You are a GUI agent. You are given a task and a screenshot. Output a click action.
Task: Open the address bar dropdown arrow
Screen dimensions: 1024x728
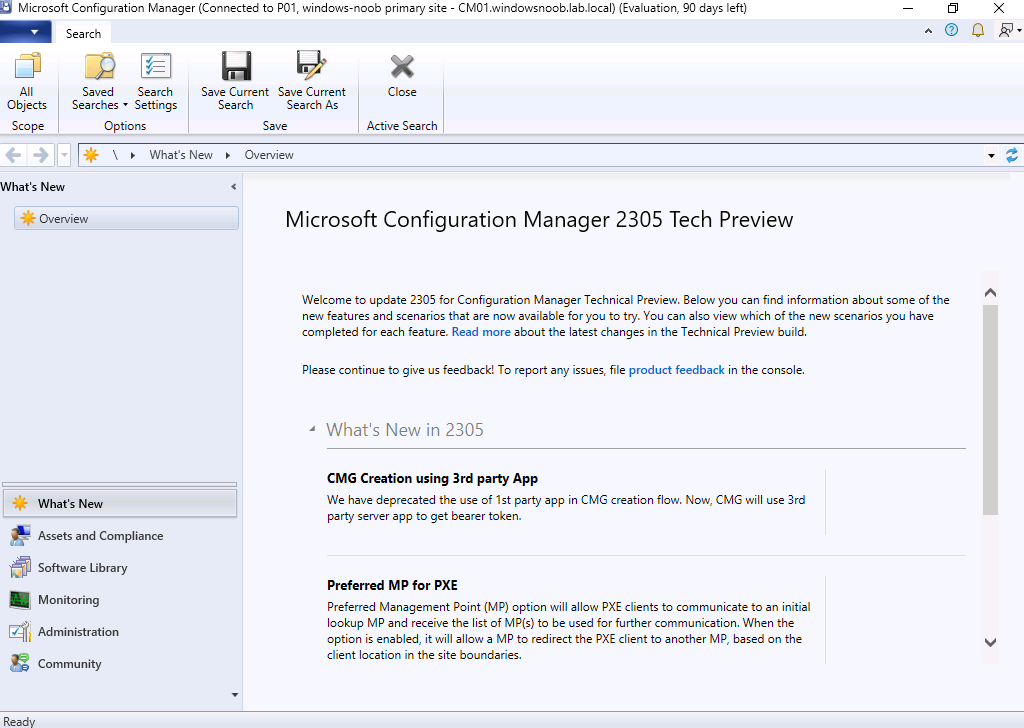991,155
